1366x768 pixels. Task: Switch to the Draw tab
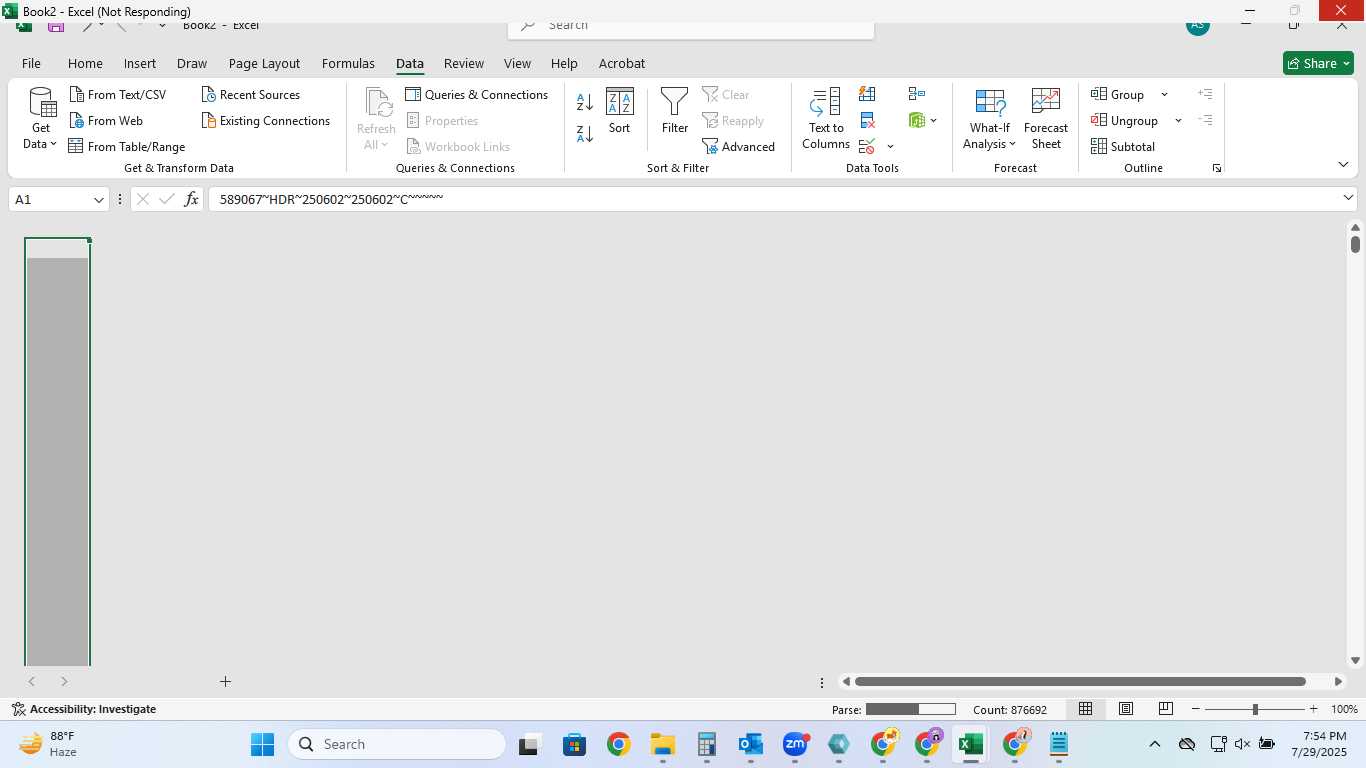coord(192,63)
